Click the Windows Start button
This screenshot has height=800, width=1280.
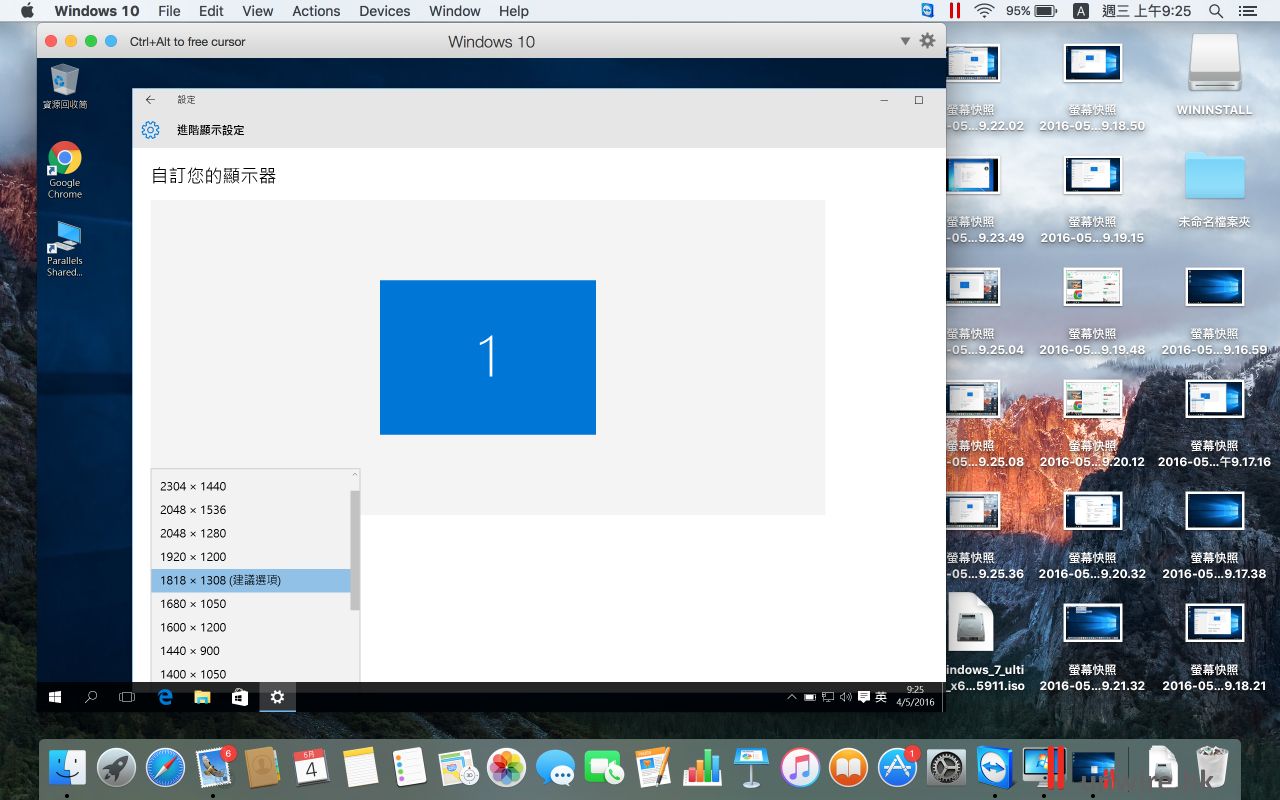click(55, 697)
